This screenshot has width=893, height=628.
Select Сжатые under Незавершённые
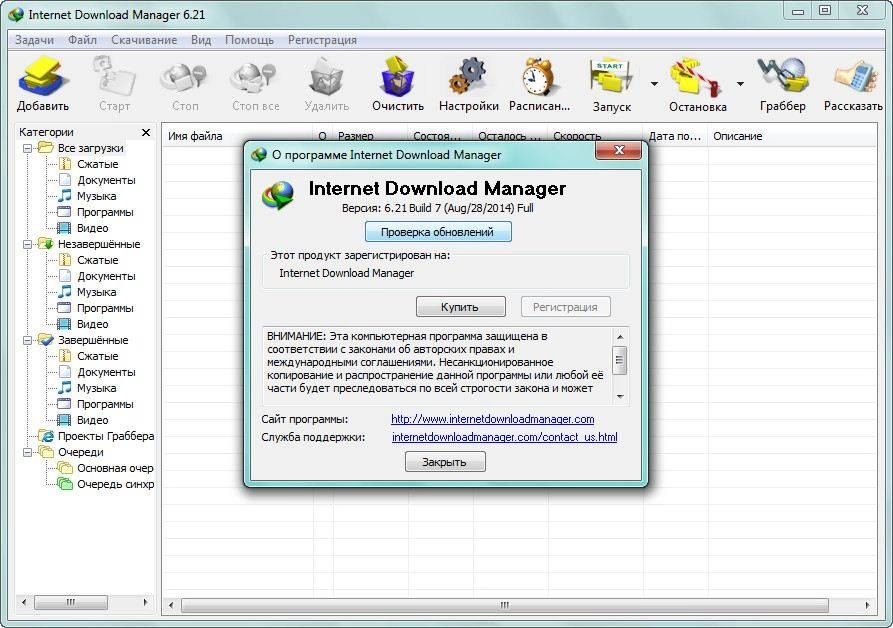coord(97,260)
